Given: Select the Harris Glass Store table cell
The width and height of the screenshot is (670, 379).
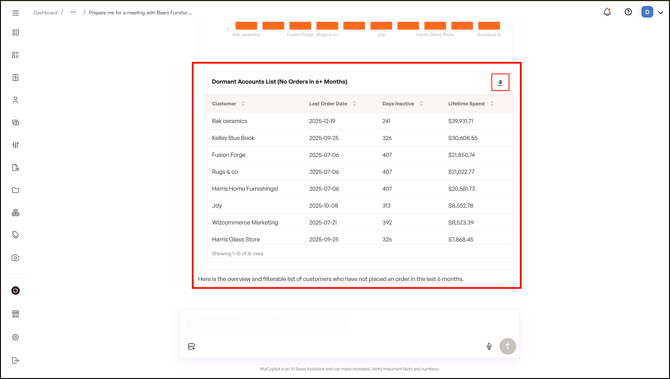Looking at the screenshot, I should pyautogui.click(x=236, y=239).
